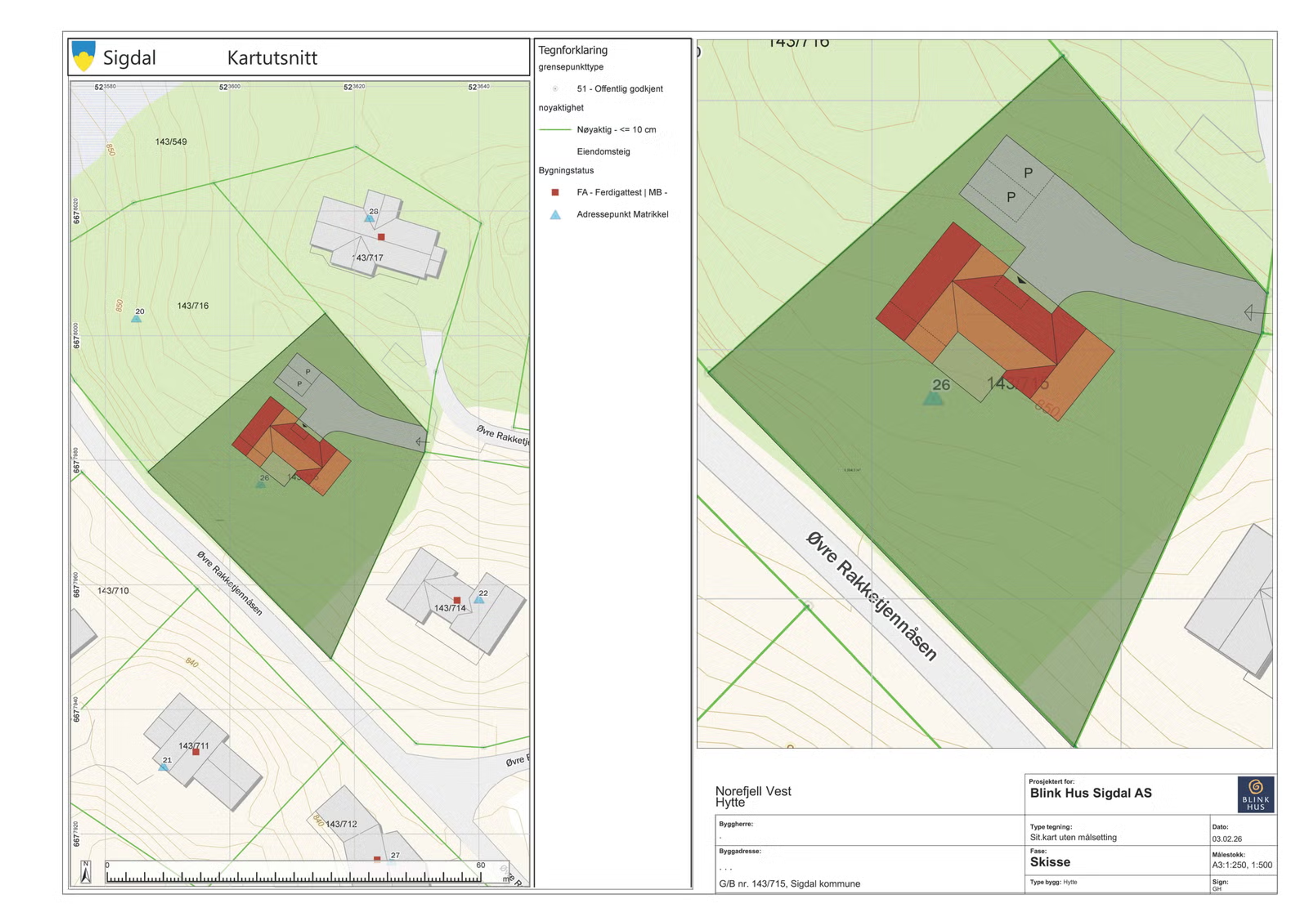Click the parcel label 143/710

(x=113, y=591)
